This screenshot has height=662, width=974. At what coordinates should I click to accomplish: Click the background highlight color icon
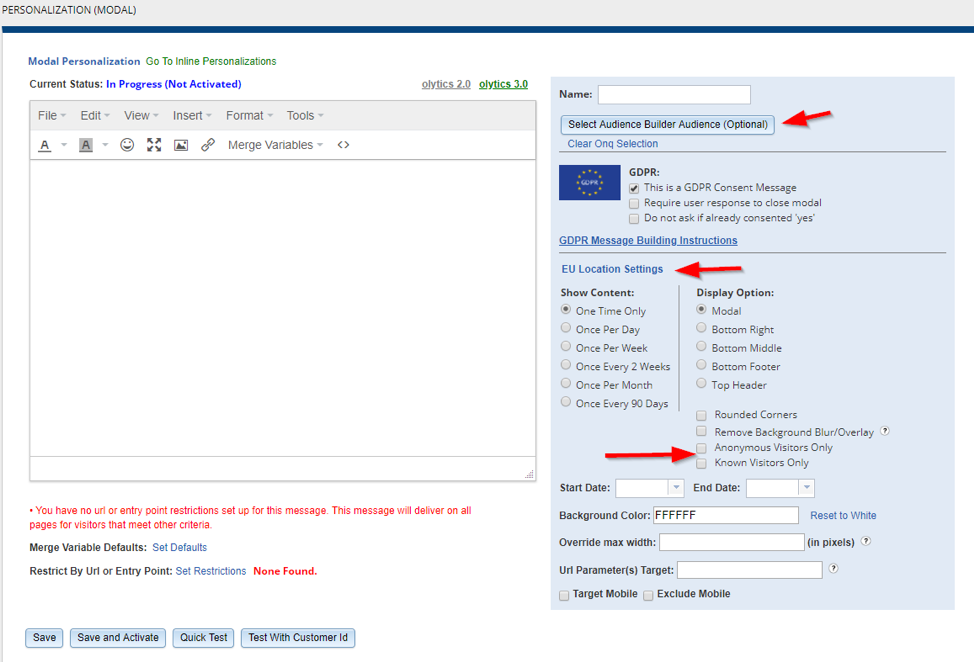(86, 145)
